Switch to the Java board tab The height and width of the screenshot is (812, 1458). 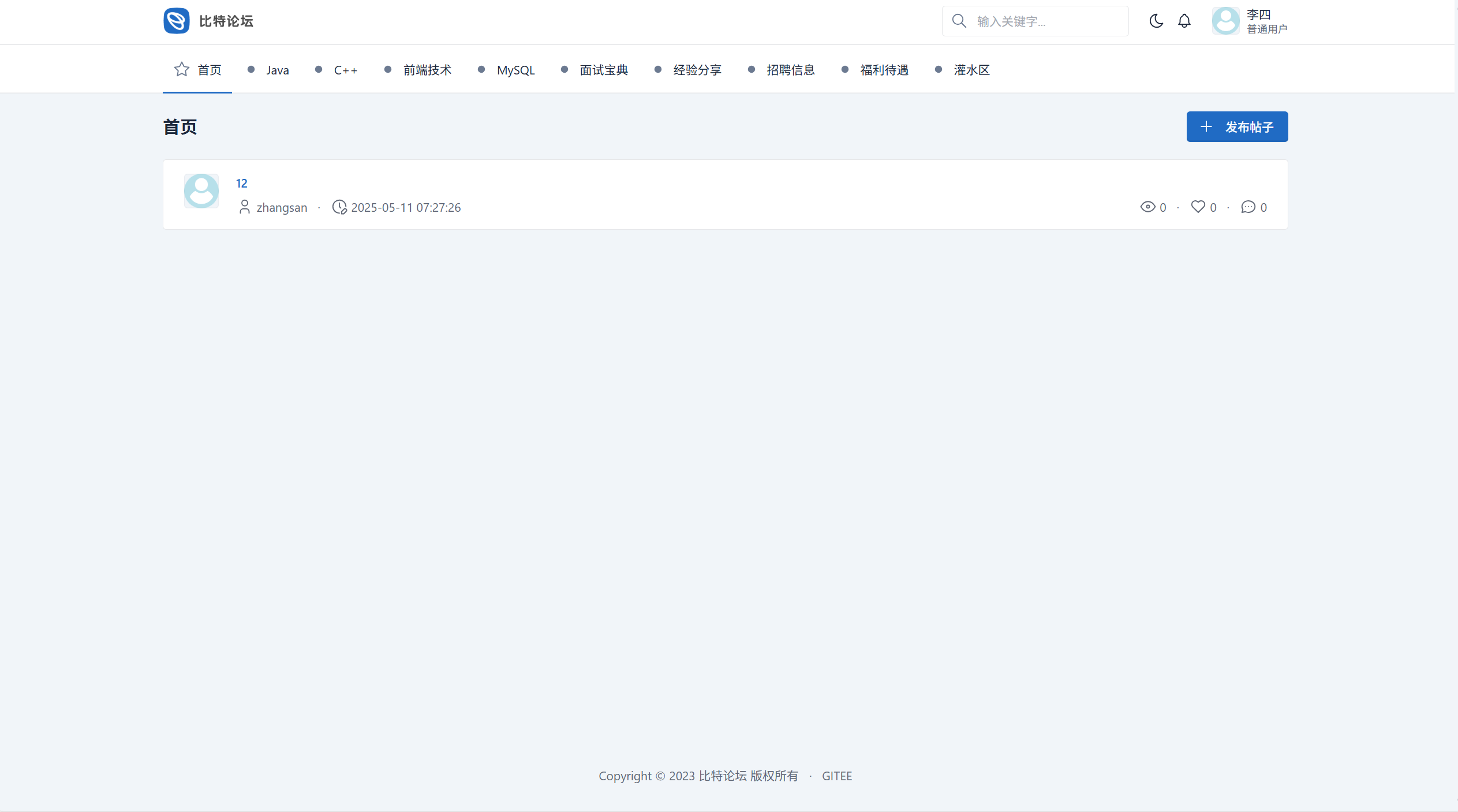point(277,70)
